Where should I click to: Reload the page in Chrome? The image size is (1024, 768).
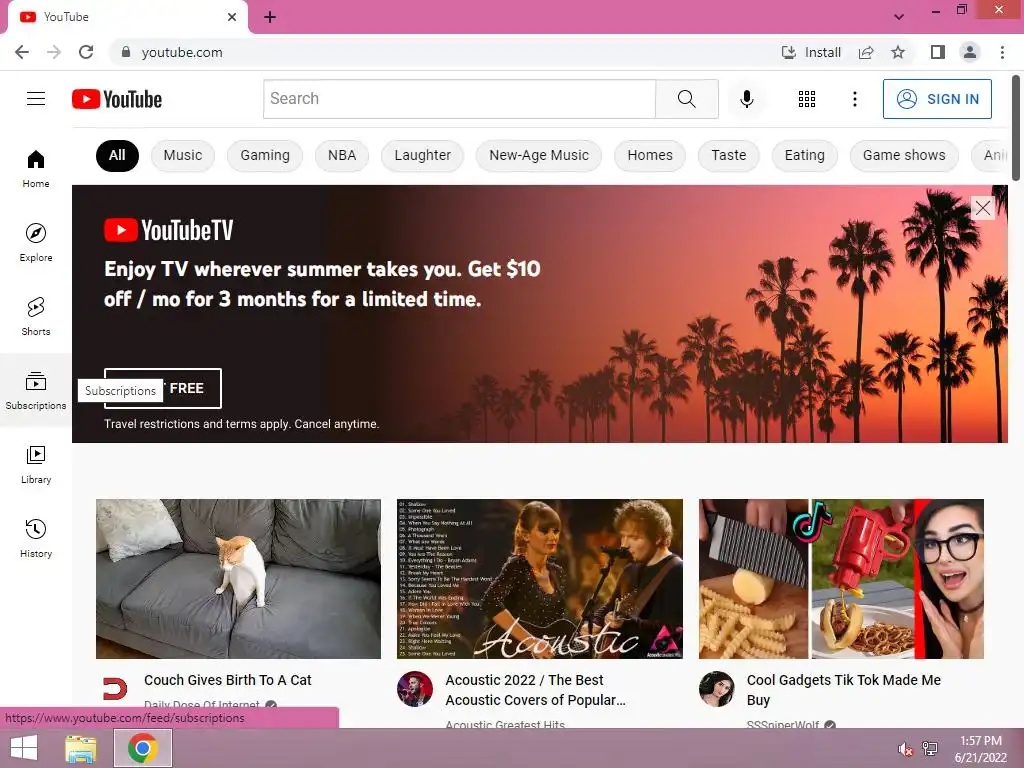[86, 52]
